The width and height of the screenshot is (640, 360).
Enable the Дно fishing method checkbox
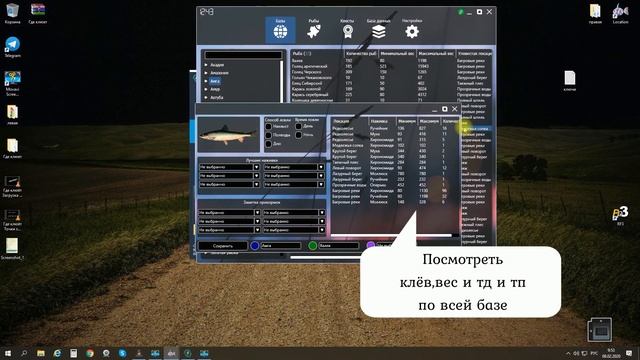pos(269,144)
